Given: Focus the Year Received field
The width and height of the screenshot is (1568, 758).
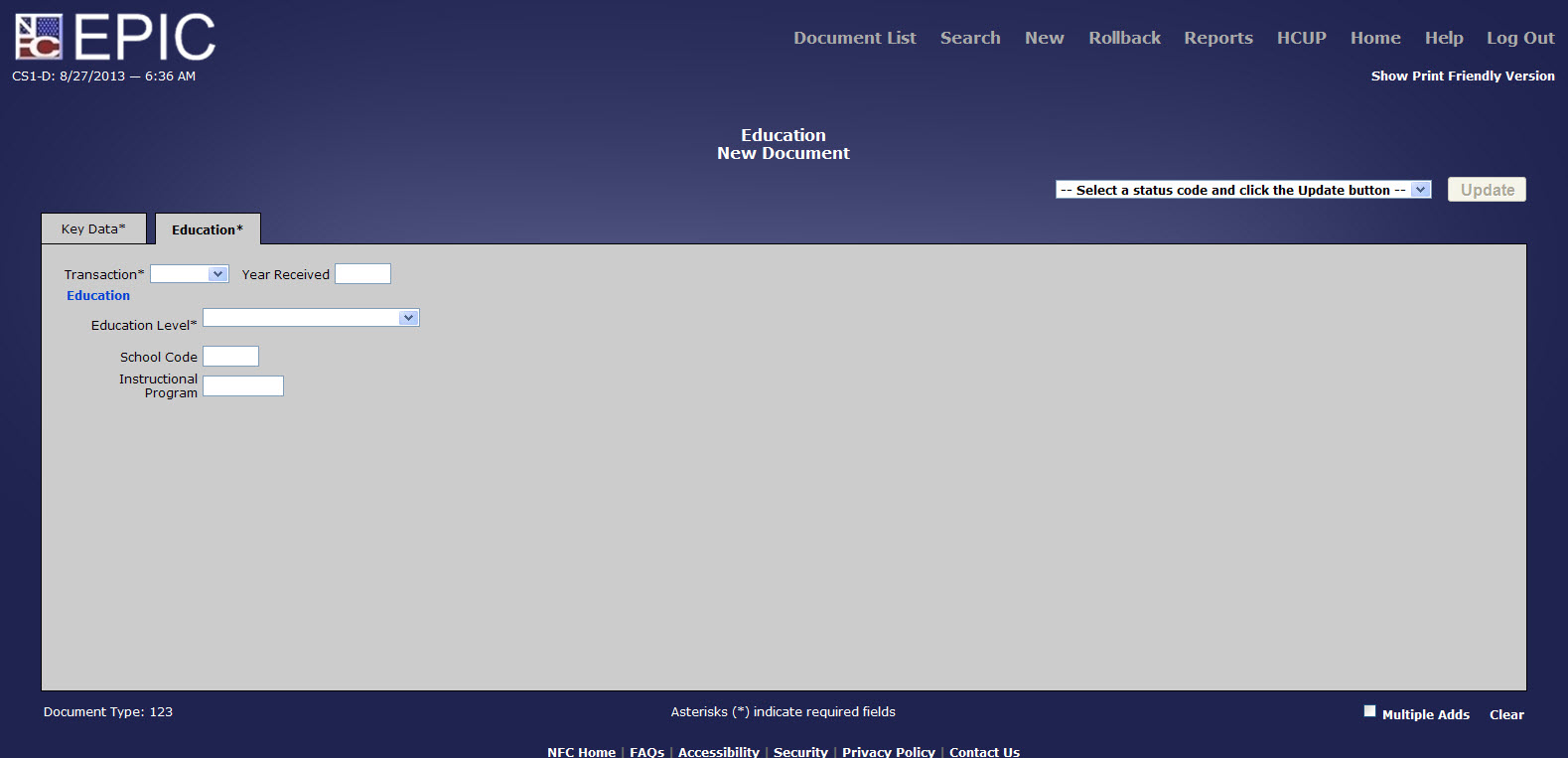Looking at the screenshot, I should pyautogui.click(x=362, y=274).
